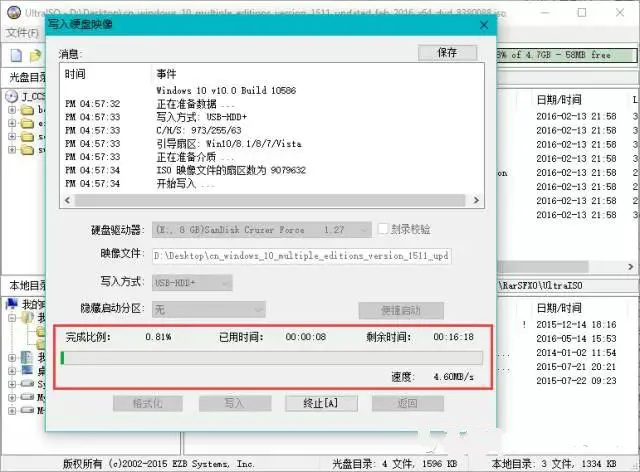
Task: Click the message log left scroll arrow
Action: tap(67, 200)
